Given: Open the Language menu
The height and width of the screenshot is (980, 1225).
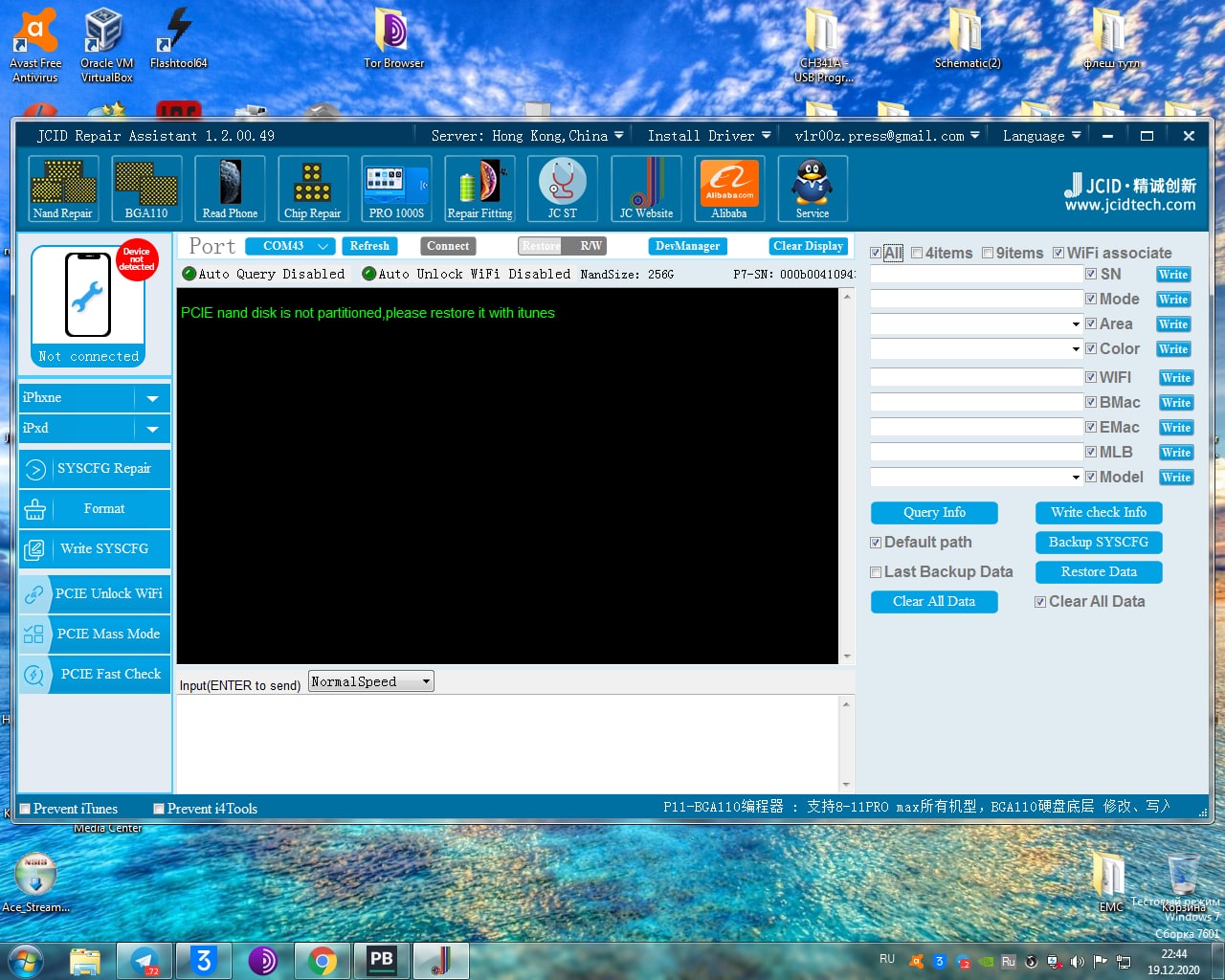Looking at the screenshot, I should click(1042, 136).
